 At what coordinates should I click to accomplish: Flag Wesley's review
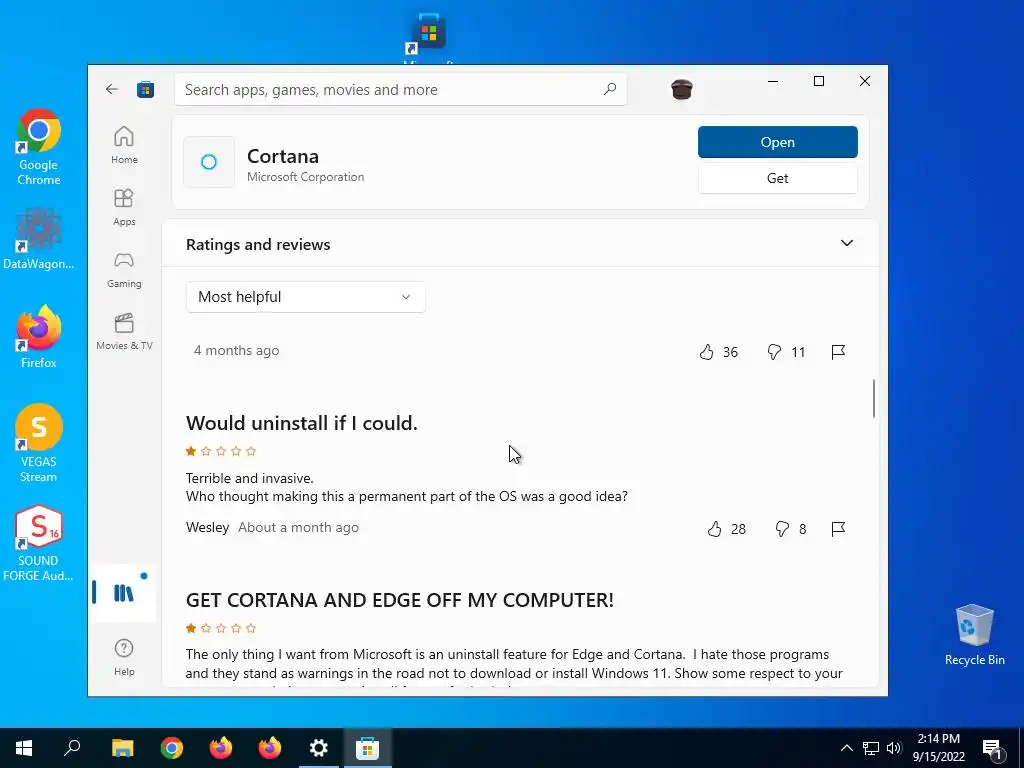pos(839,529)
